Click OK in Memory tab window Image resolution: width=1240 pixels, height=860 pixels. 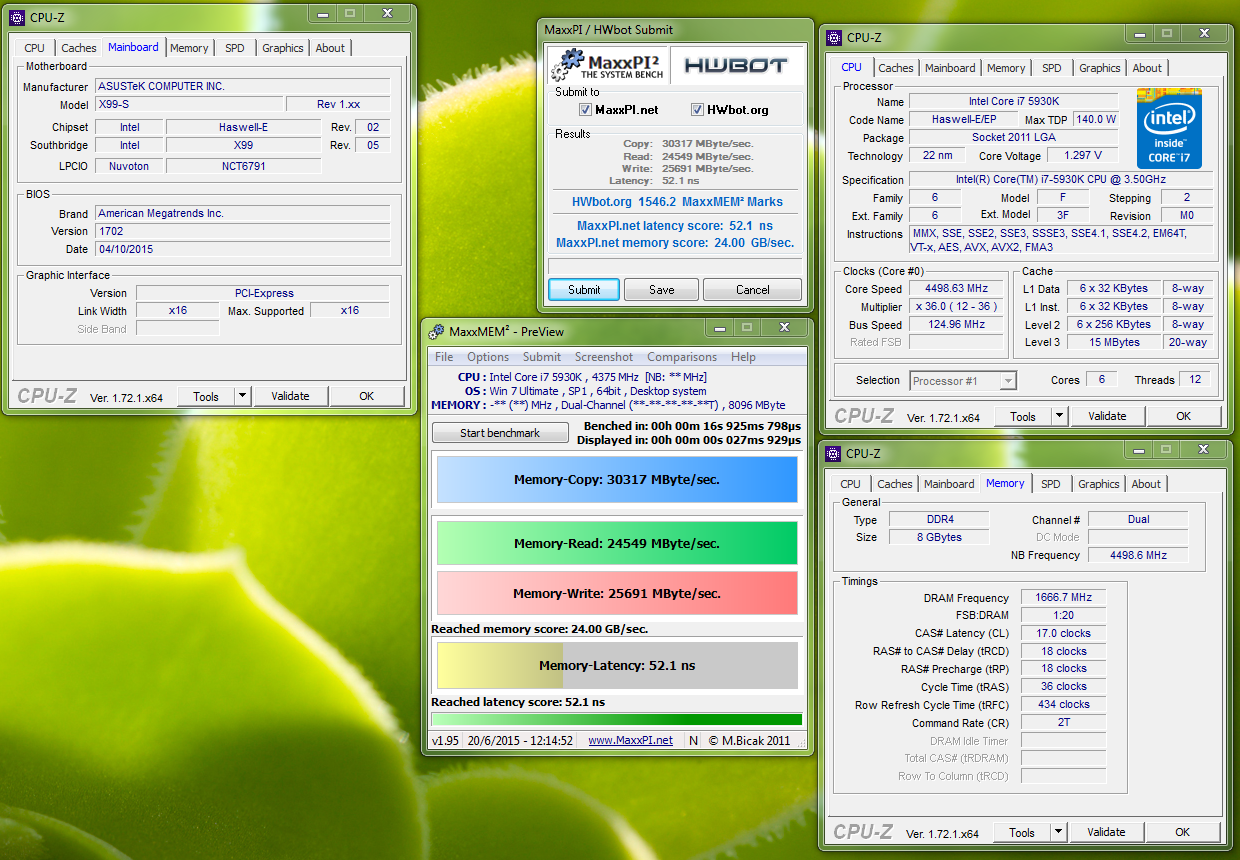click(x=1183, y=832)
